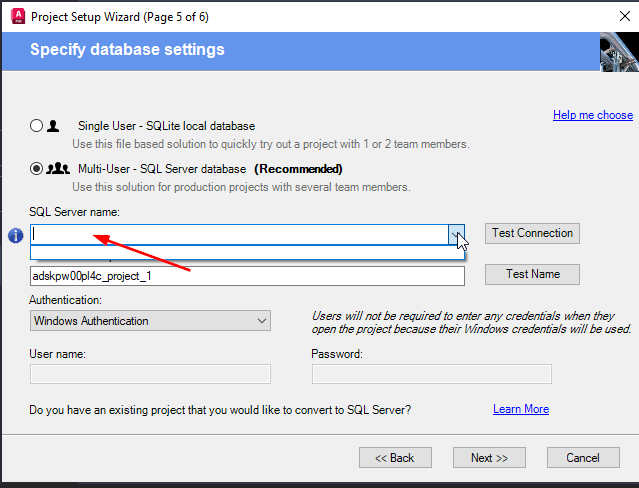Cancel the Project Setup Wizard
This screenshot has width=639, height=488.
[583, 458]
